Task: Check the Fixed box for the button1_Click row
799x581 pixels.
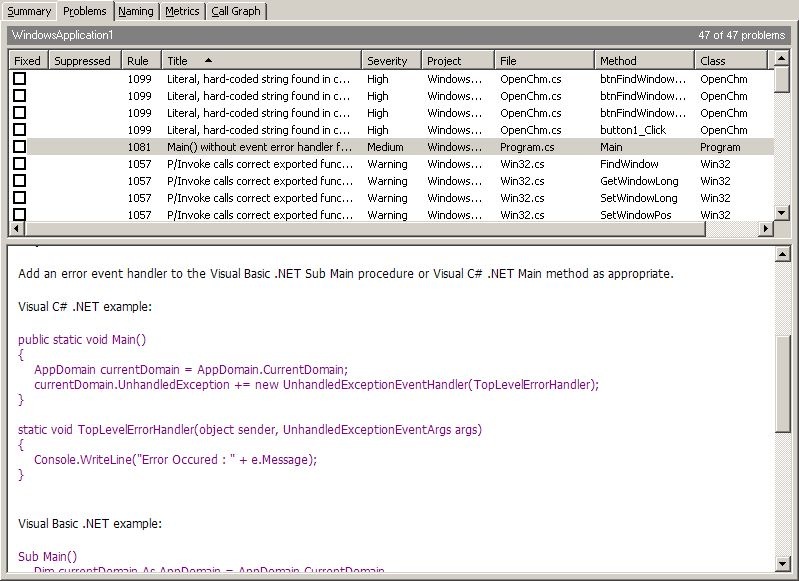Action: coord(19,130)
